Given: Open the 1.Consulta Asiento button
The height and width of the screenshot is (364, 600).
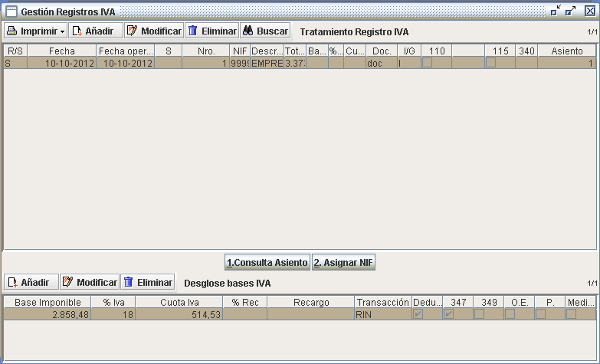Looking at the screenshot, I should [x=267, y=263].
